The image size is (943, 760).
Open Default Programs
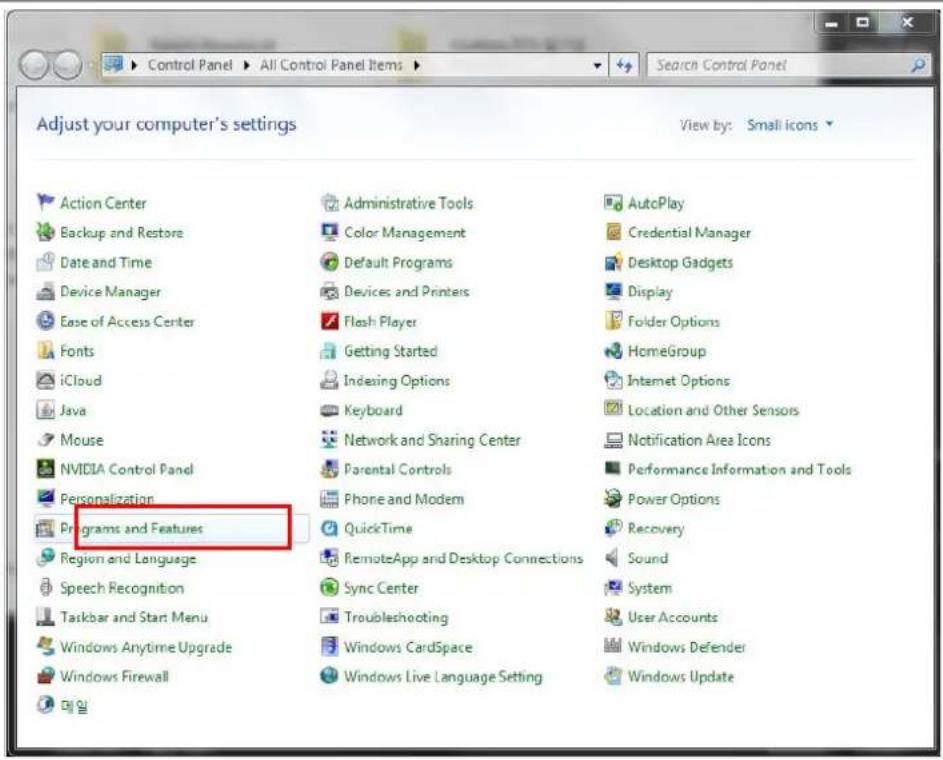tap(398, 262)
